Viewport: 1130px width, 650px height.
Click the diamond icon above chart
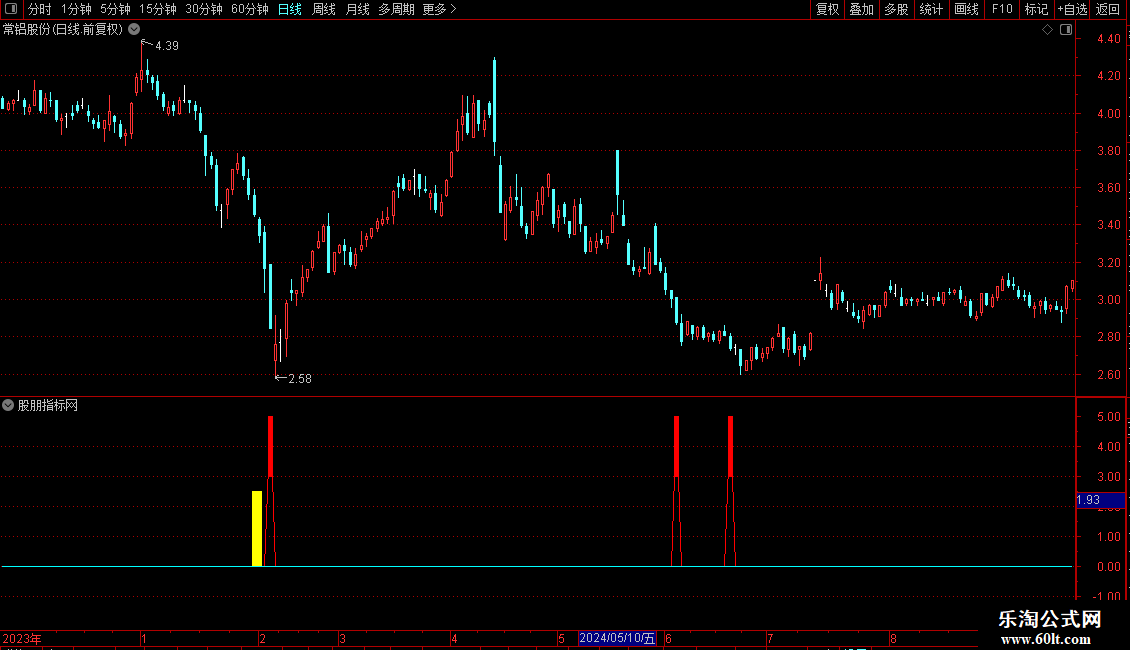(1048, 30)
